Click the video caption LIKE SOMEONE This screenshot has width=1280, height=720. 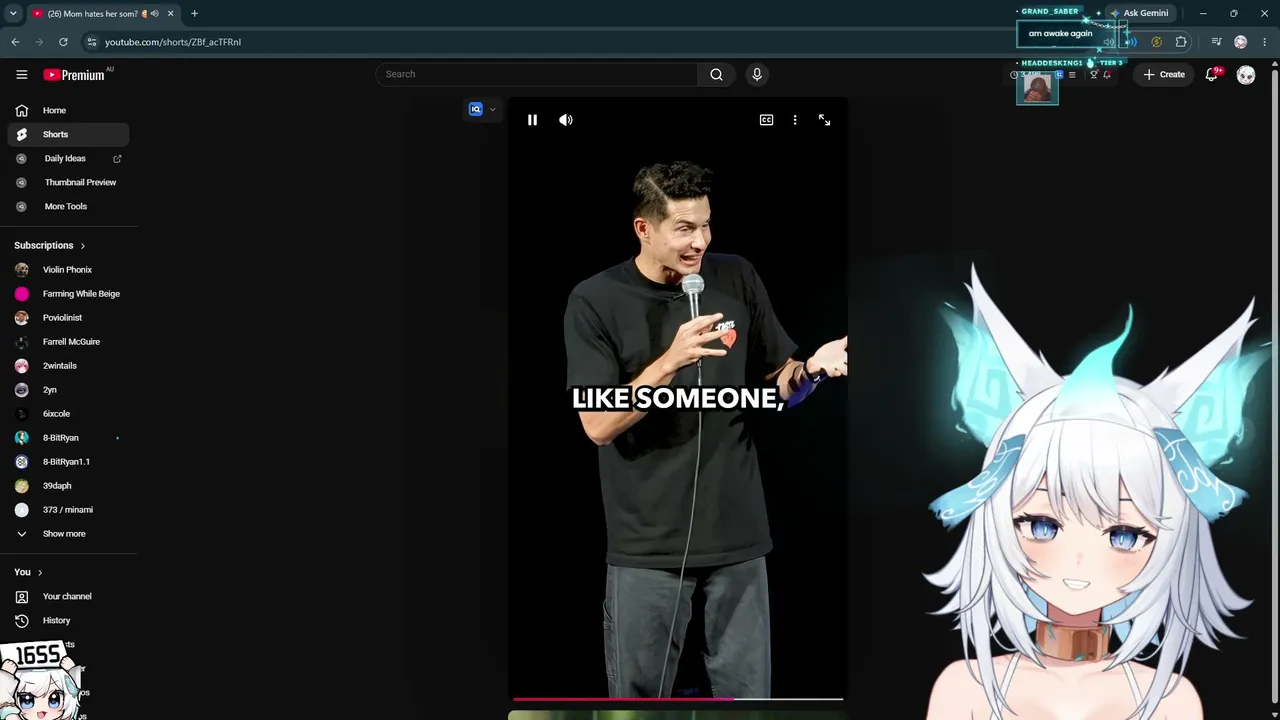click(678, 399)
